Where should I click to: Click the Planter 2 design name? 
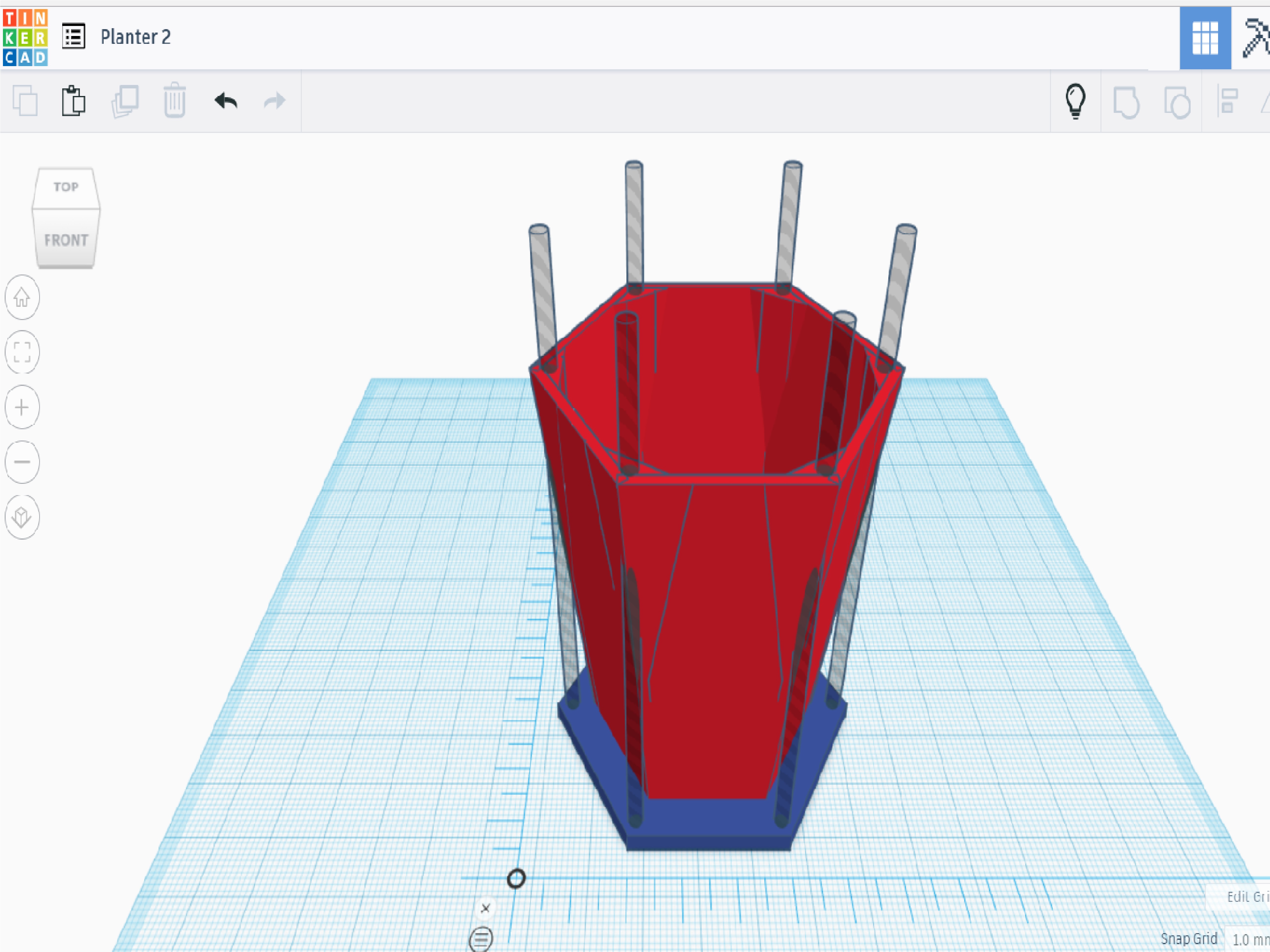click(135, 37)
